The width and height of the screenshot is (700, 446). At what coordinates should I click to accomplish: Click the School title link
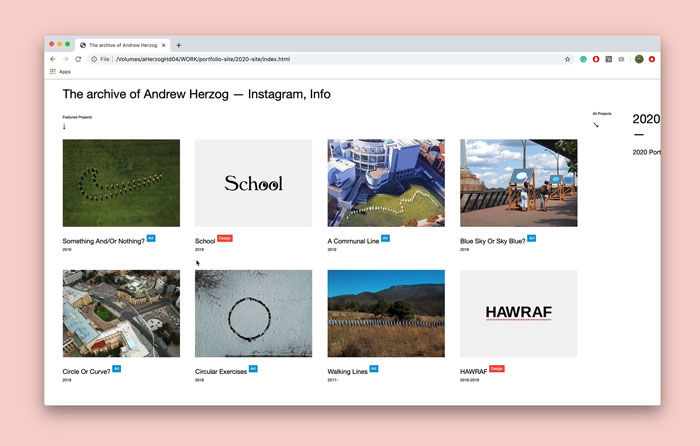coord(205,241)
